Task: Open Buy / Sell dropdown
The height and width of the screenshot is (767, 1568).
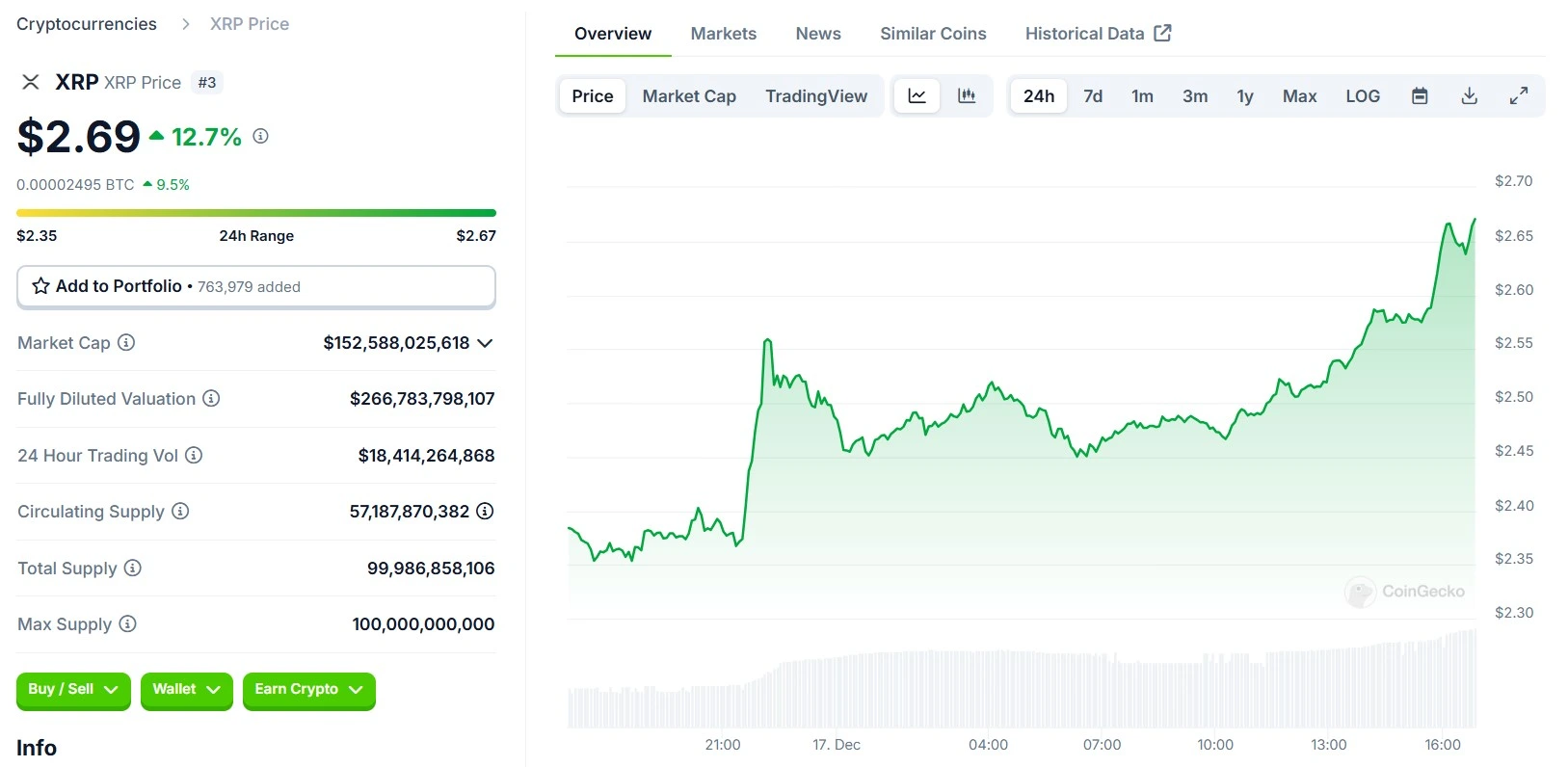Action: pos(73,690)
